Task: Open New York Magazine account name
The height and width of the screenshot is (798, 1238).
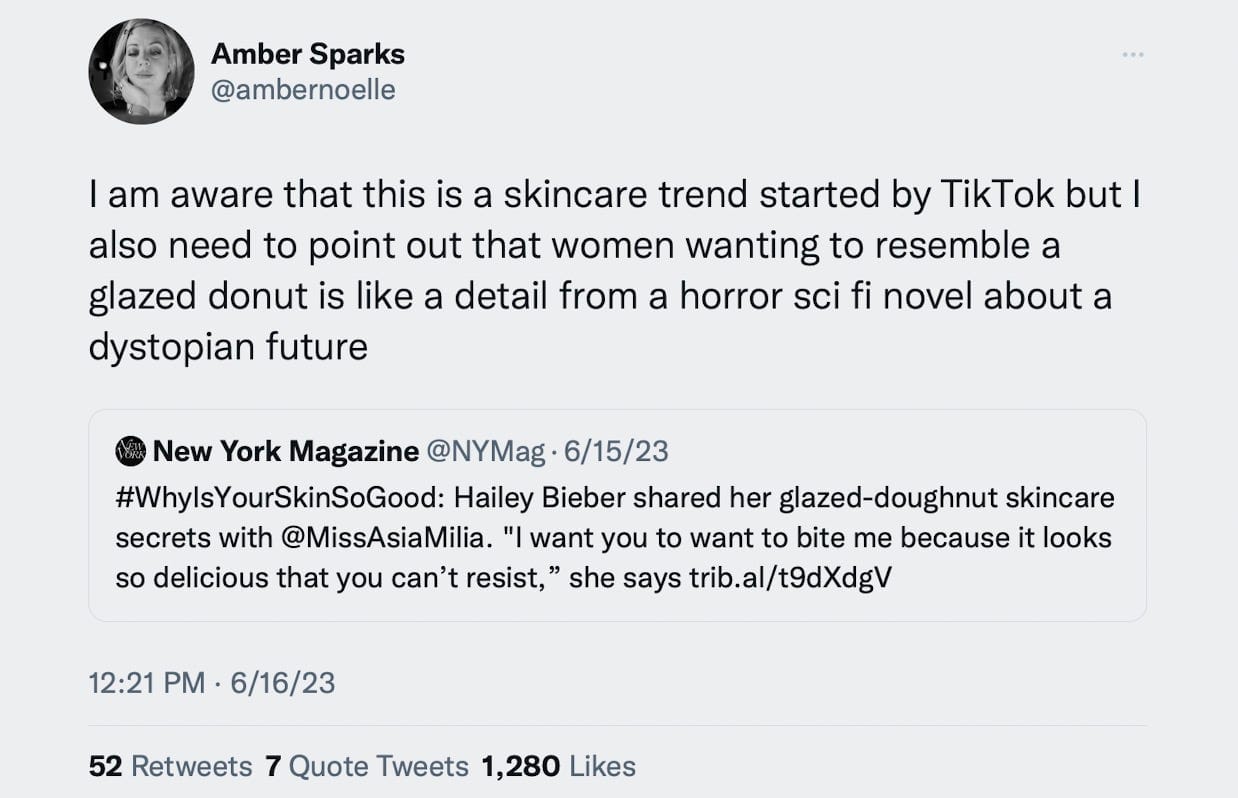Action: click(286, 451)
